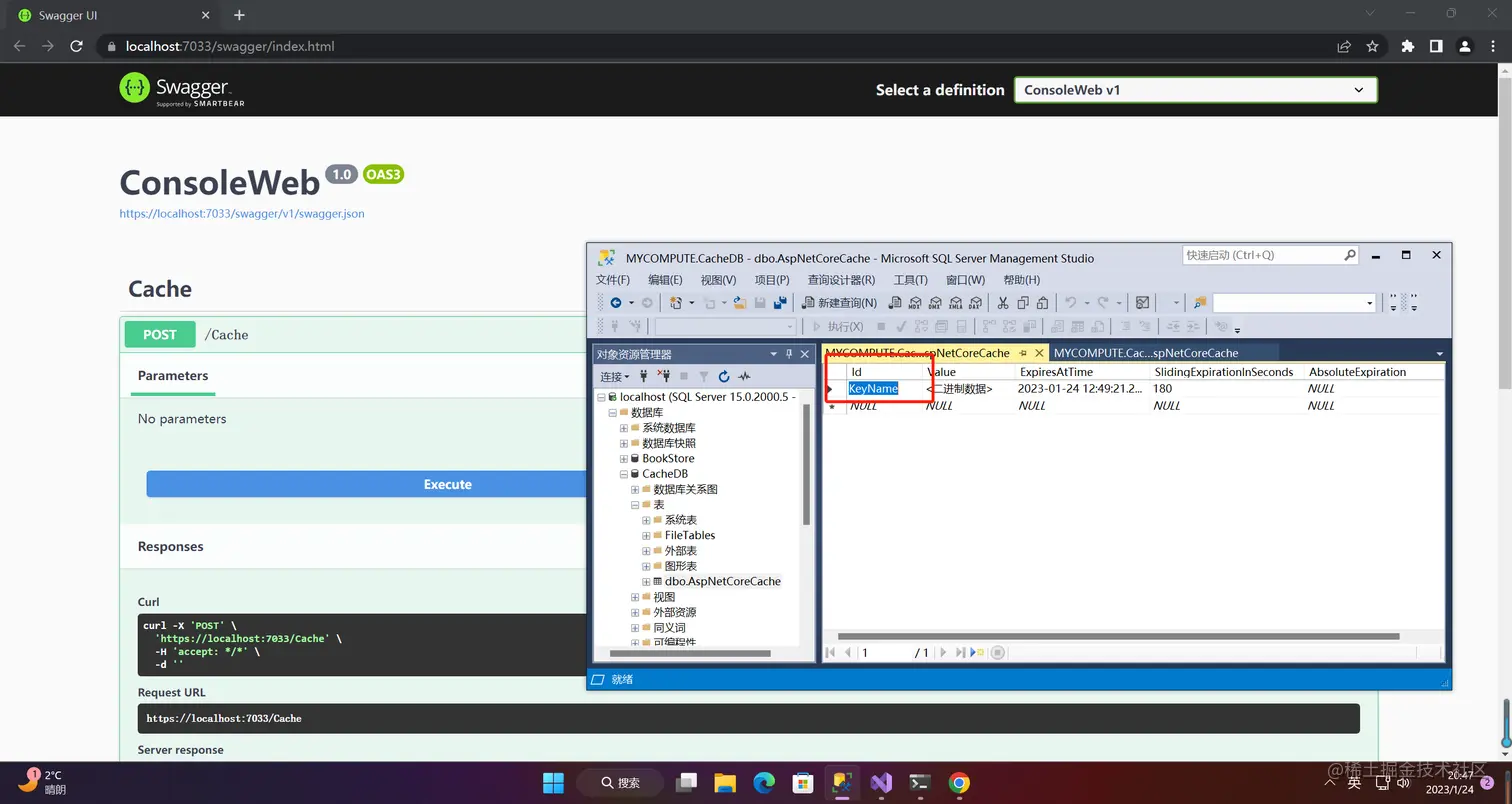
Task: Click the browser address bar URL
Action: click(230, 46)
